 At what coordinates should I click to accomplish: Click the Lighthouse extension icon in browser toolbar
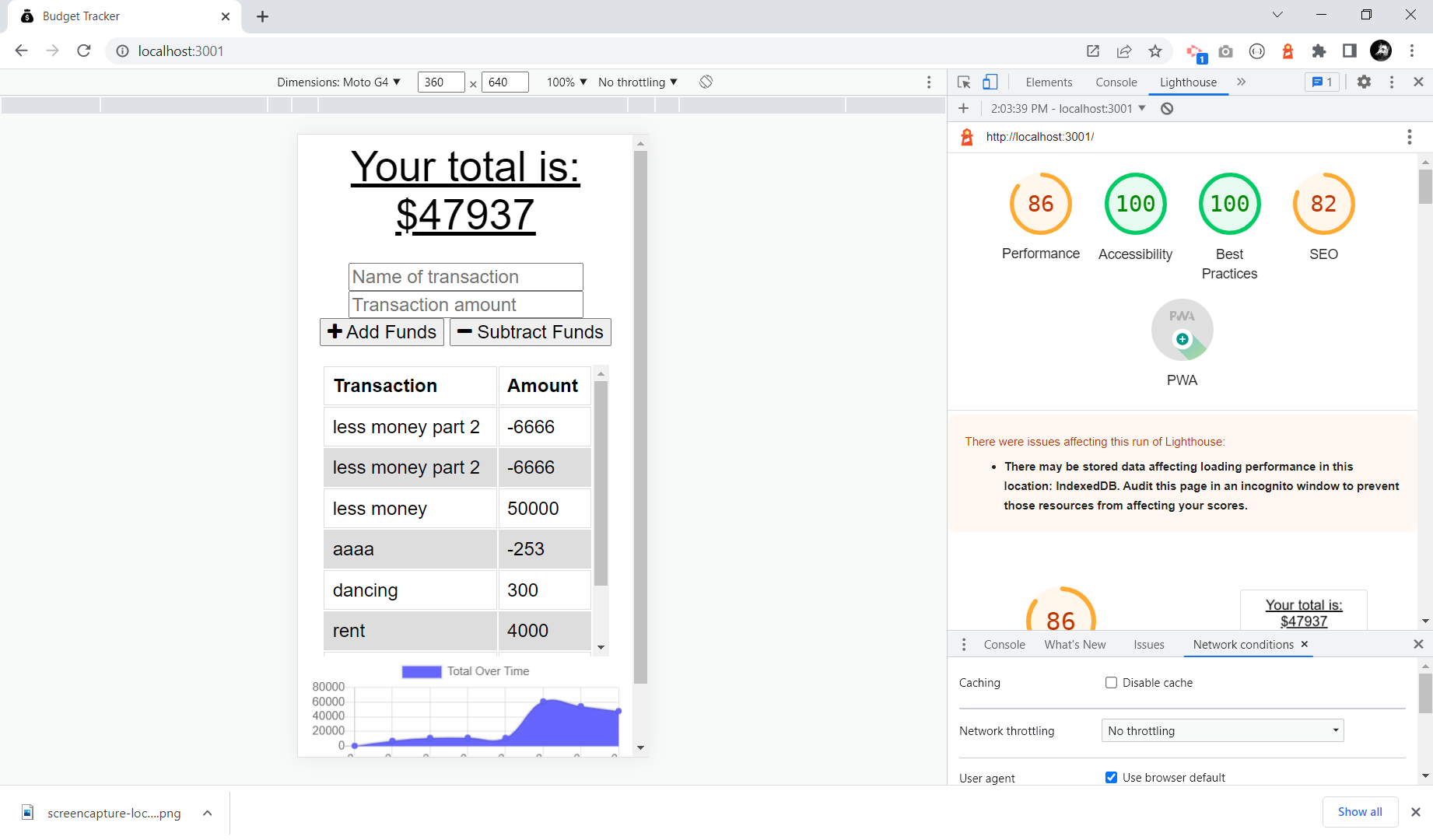point(1288,51)
